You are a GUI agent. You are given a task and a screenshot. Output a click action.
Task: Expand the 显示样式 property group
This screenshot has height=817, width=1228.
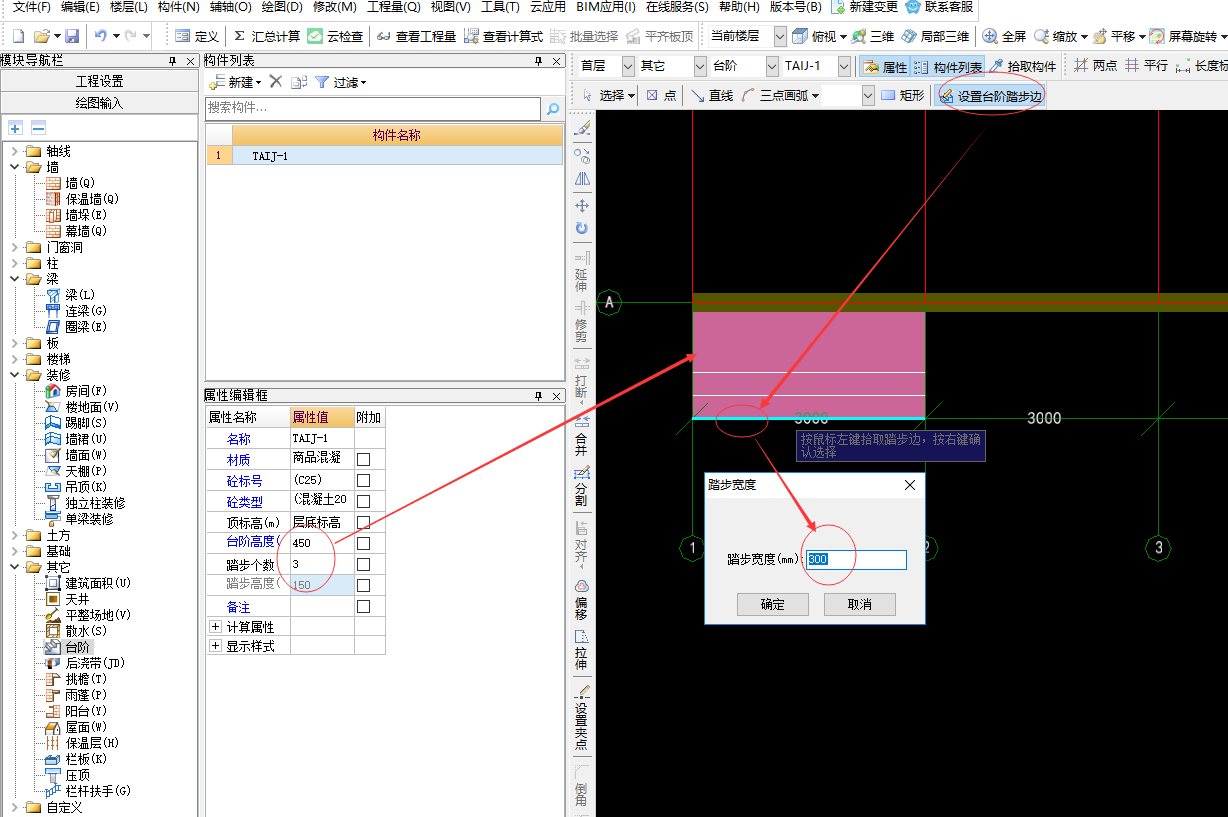(215, 646)
